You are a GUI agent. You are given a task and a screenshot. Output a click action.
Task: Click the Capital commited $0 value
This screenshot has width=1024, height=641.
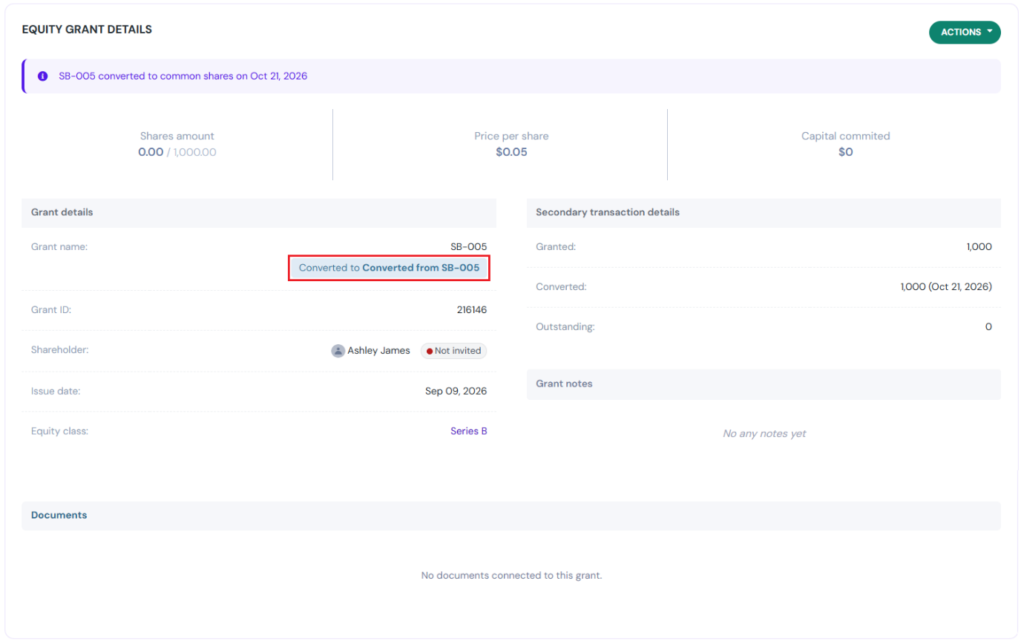click(846, 152)
